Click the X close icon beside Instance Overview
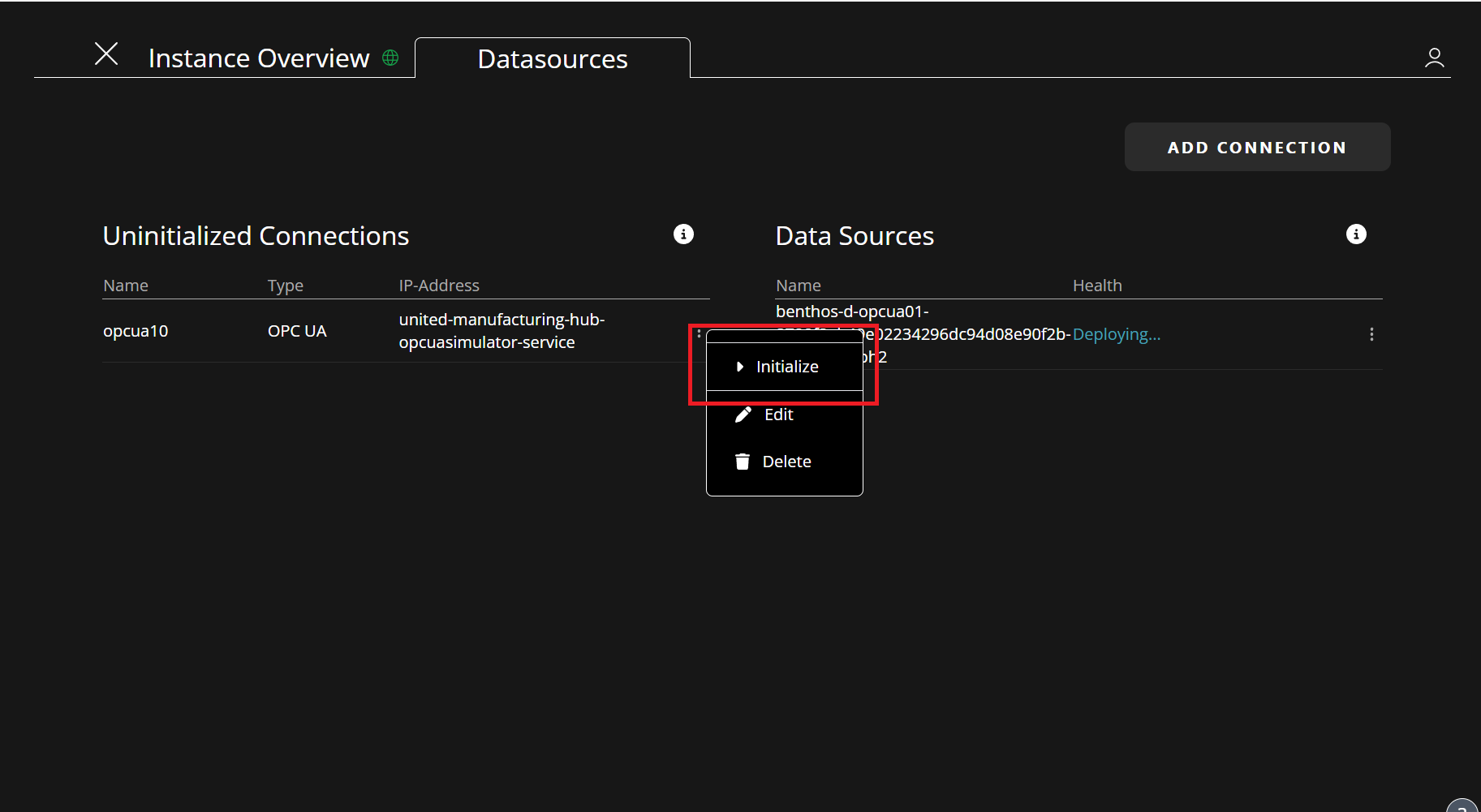 pyautogui.click(x=106, y=54)
